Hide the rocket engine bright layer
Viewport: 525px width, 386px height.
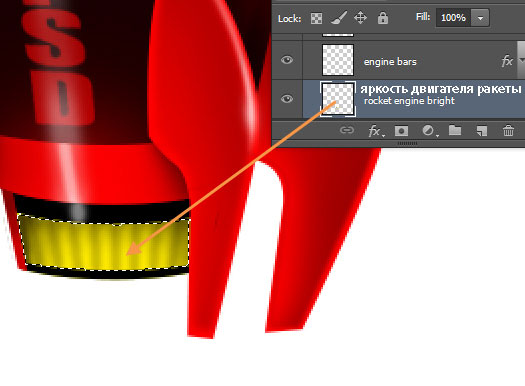click(287, 99)
